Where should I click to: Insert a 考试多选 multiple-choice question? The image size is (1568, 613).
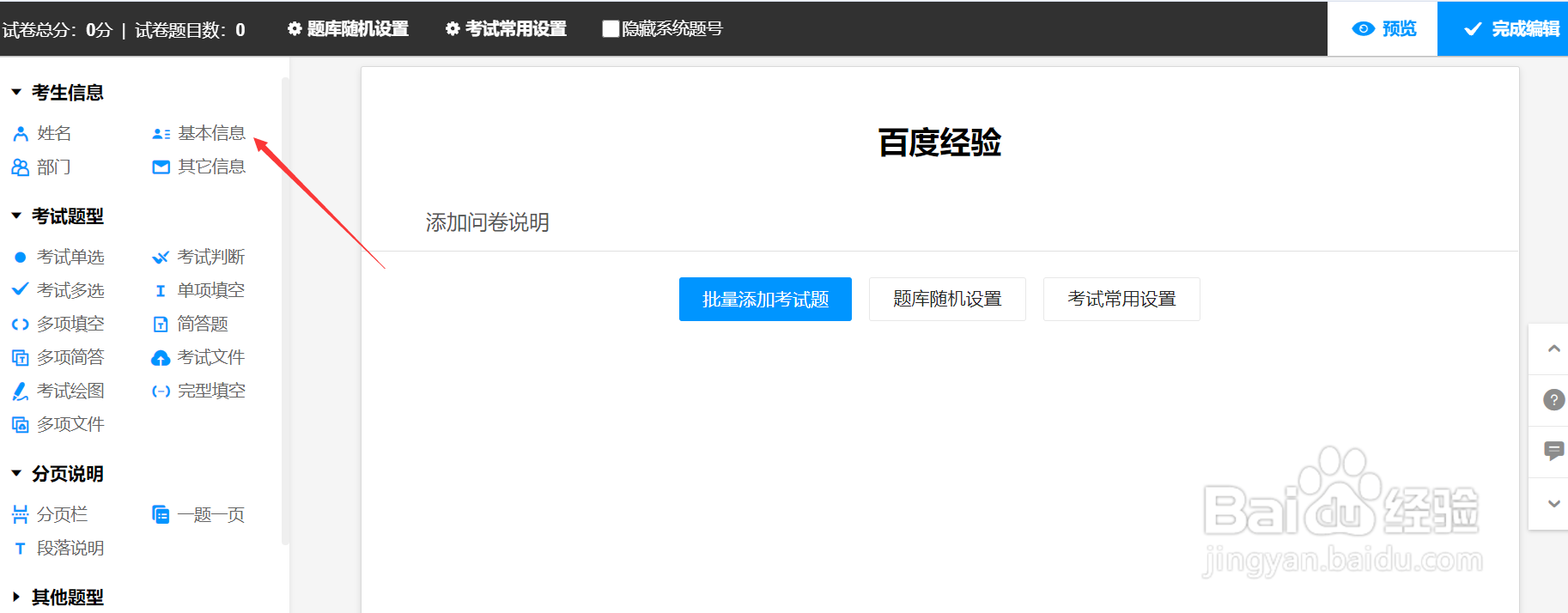pos(58,290)
